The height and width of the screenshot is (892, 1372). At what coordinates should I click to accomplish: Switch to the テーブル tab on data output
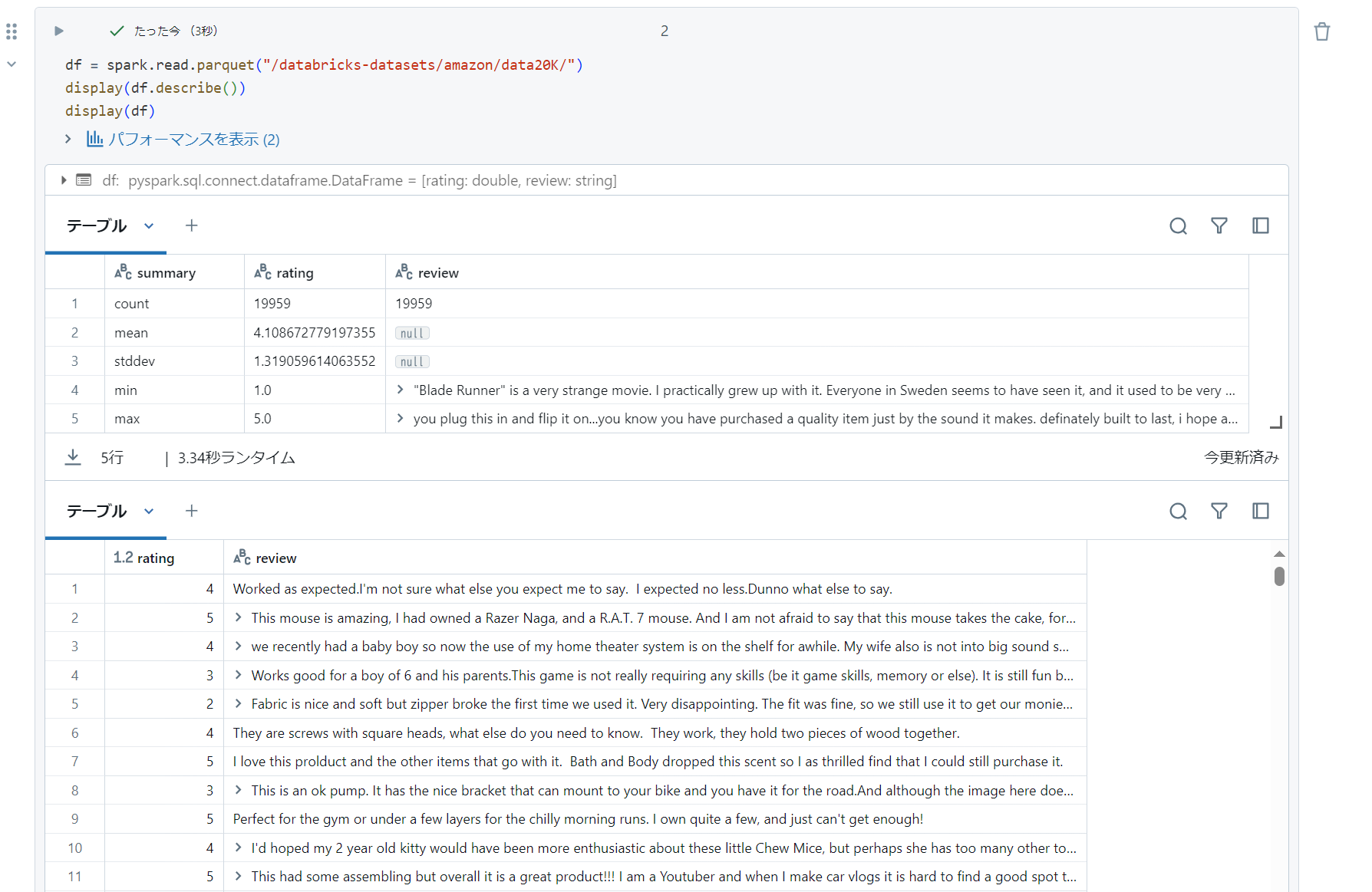pyautogui.click(x=95, y=510)
